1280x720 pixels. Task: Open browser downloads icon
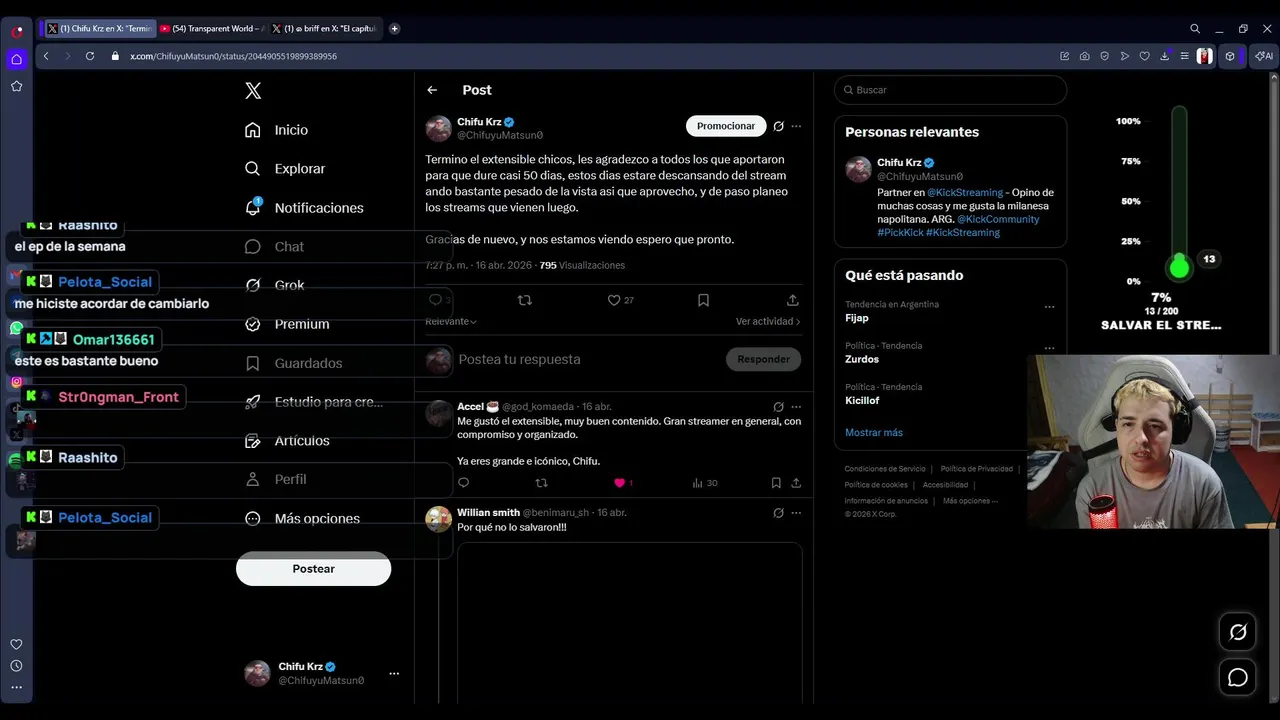coord(1165,56)
